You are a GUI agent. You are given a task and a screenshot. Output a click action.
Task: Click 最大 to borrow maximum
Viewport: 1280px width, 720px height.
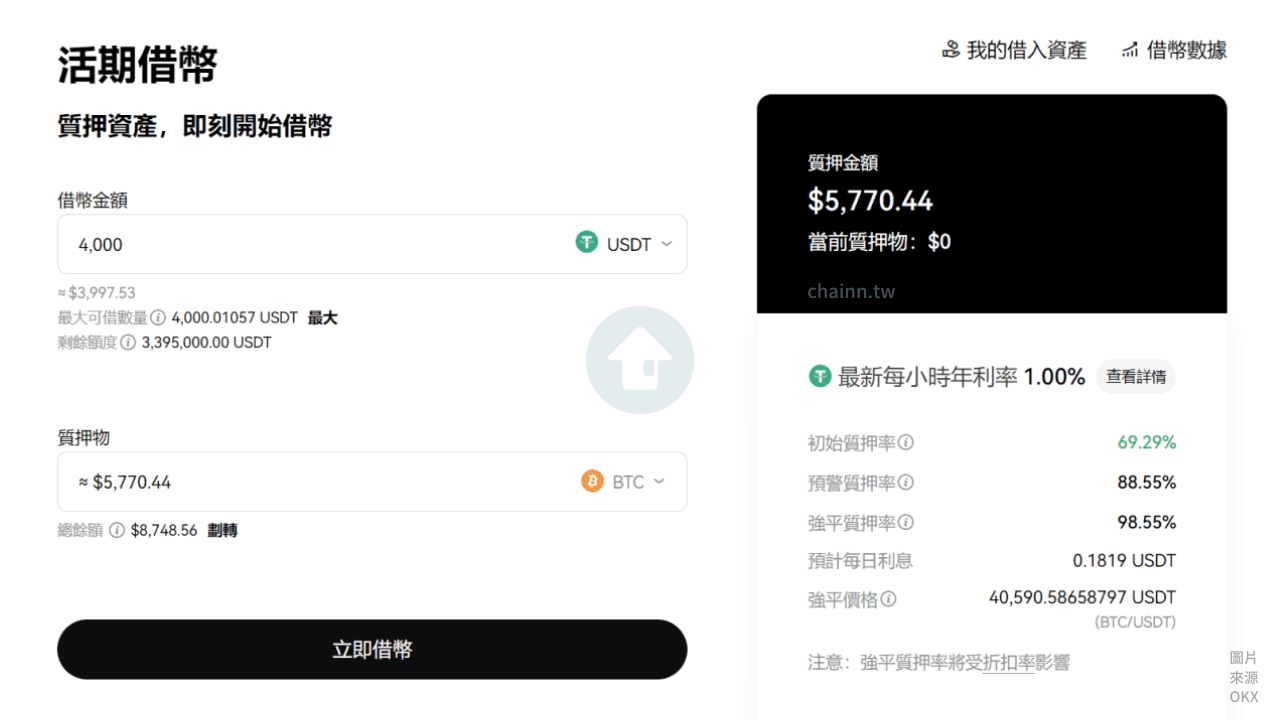(322, 318)
